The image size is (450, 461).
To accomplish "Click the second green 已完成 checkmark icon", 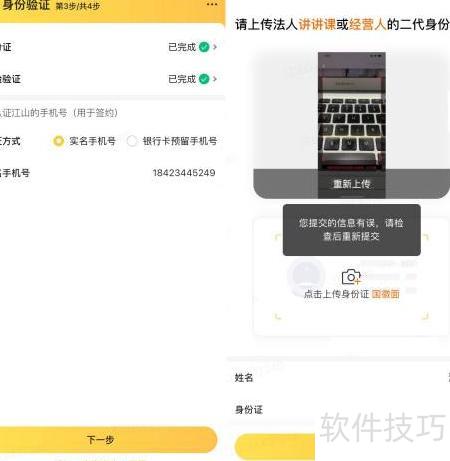I will tap(204, 79).
